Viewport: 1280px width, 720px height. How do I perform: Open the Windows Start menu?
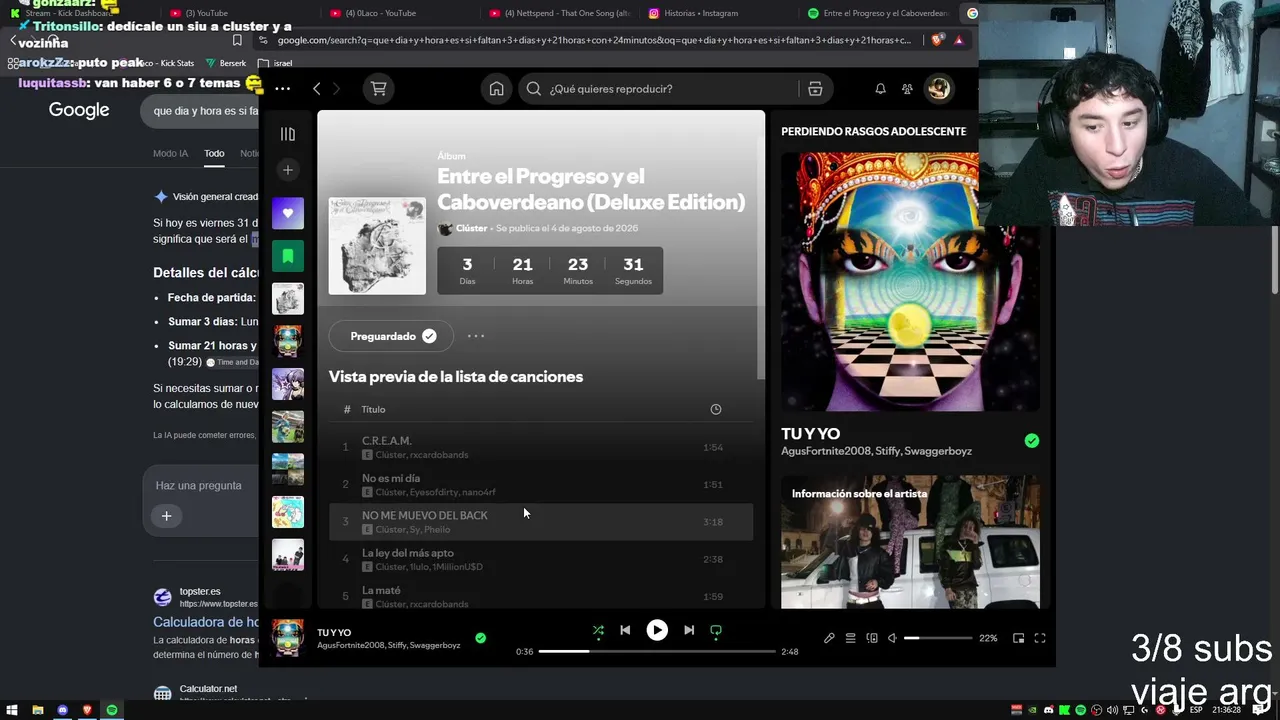[x=12, y=710]
